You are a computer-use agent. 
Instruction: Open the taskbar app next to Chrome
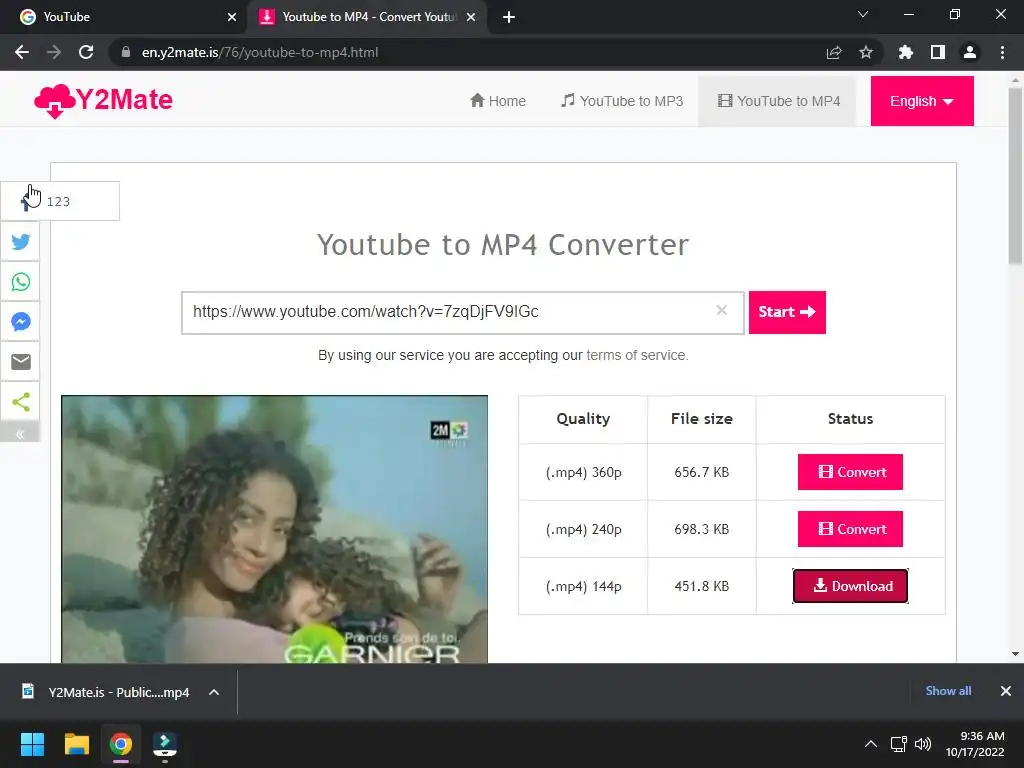pos(165,744)
